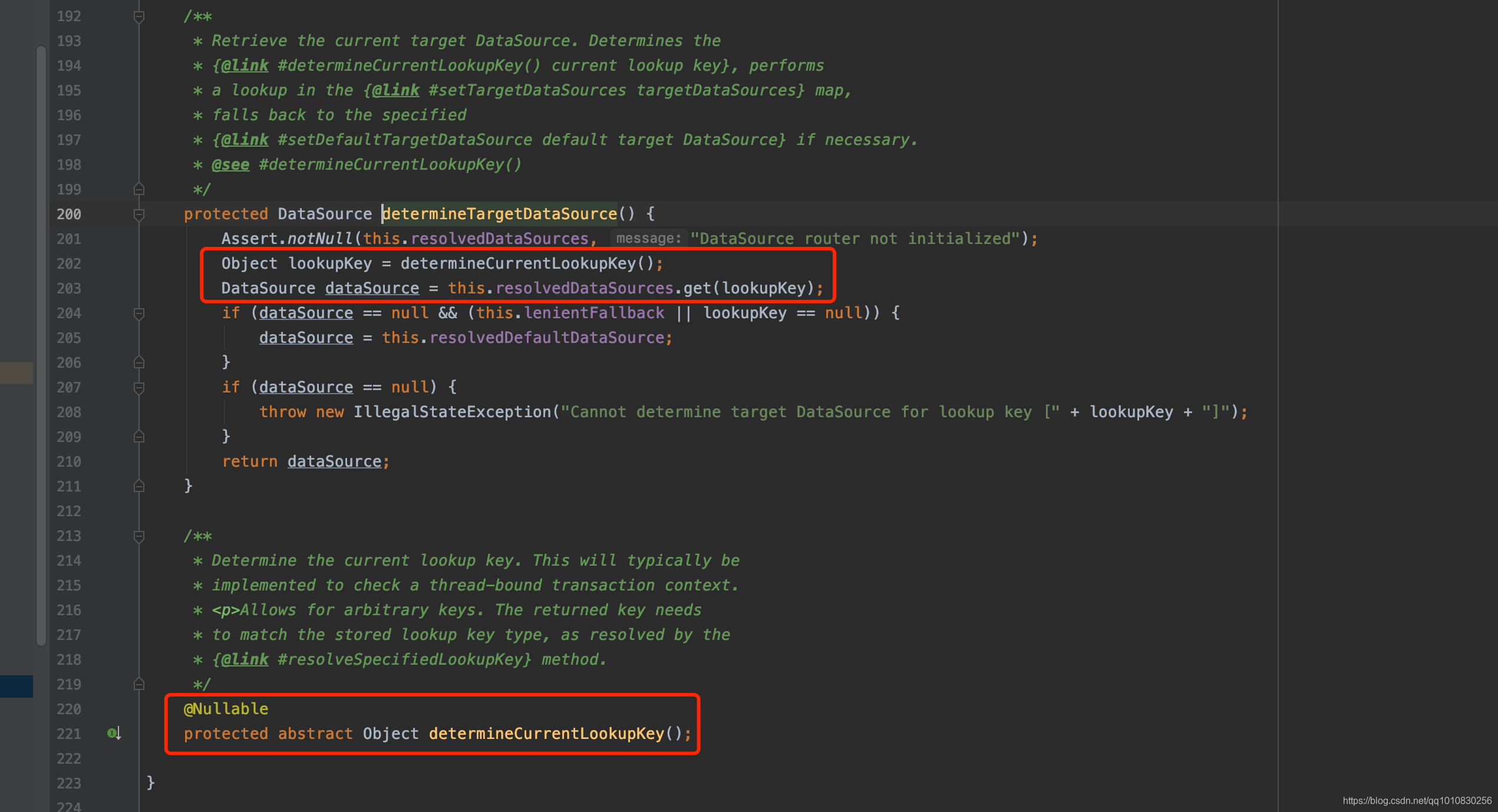
Task: Click the blog.csdn.net URL in the watermark
Action: pyautogui.click(x=1417, y=800)
